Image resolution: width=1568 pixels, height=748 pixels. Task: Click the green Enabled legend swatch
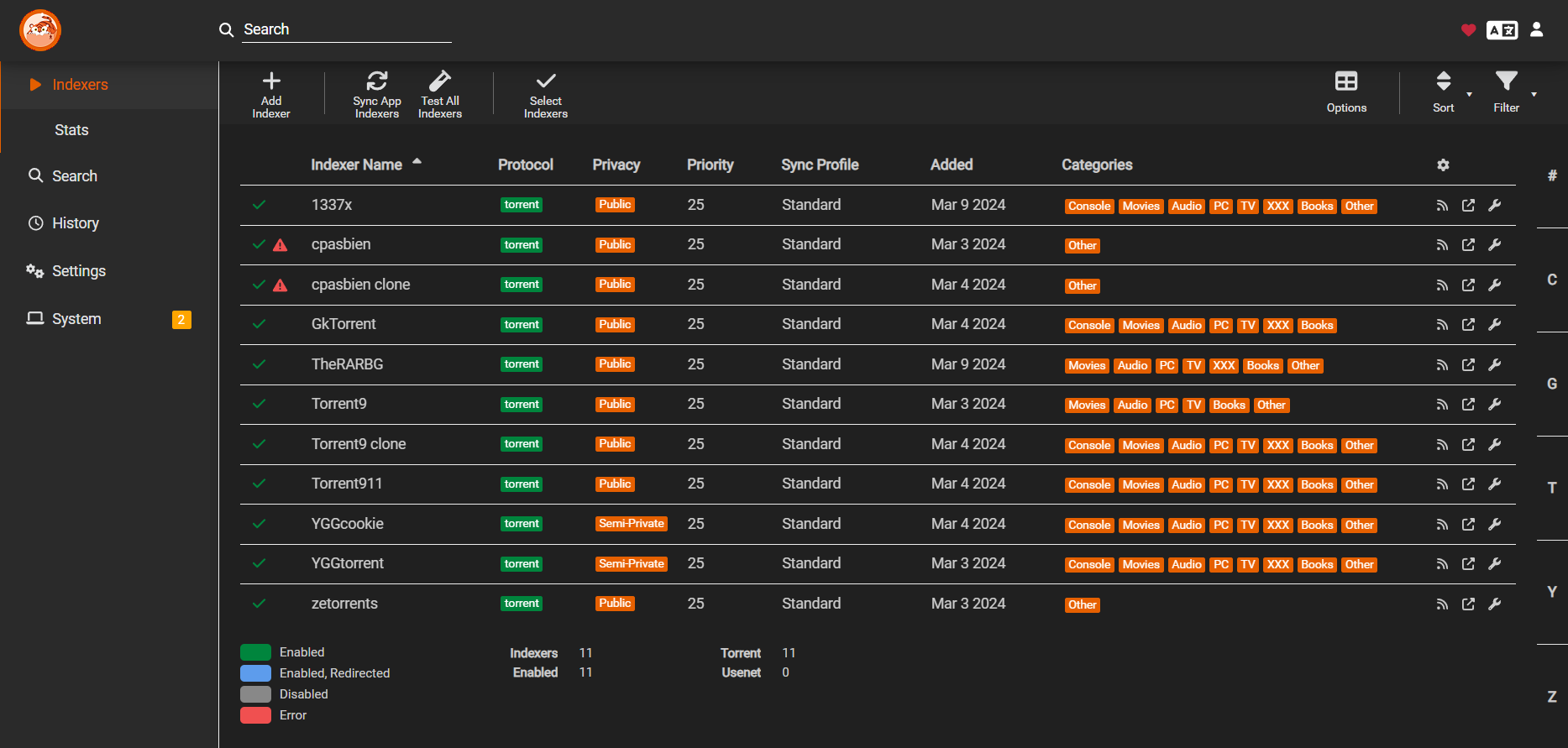coord(255,652)
